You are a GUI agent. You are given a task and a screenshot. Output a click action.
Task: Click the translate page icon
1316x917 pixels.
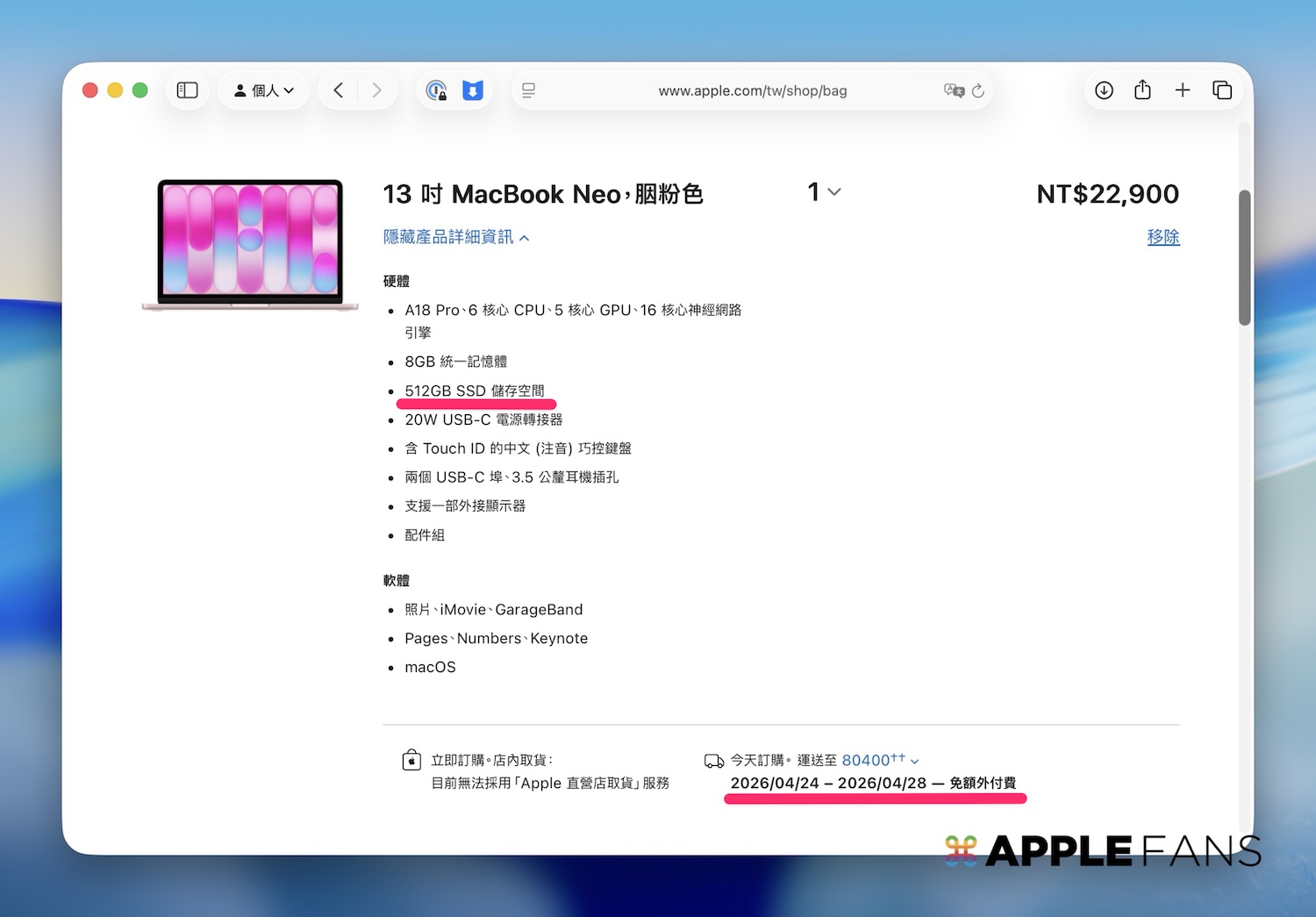pyautogui.click(x=954, y=90)
